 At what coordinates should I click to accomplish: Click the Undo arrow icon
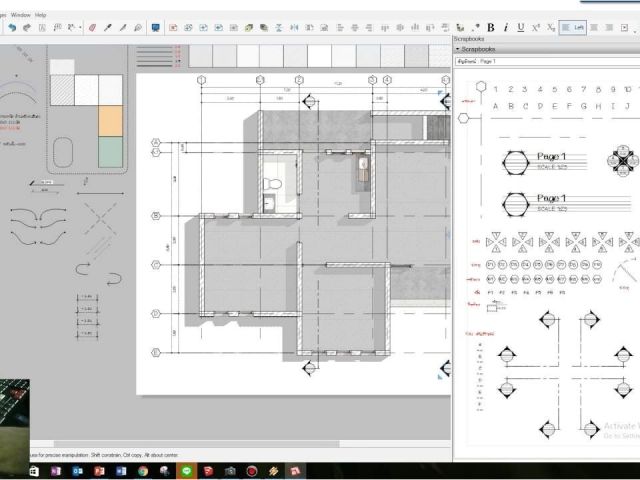[11, 28]
